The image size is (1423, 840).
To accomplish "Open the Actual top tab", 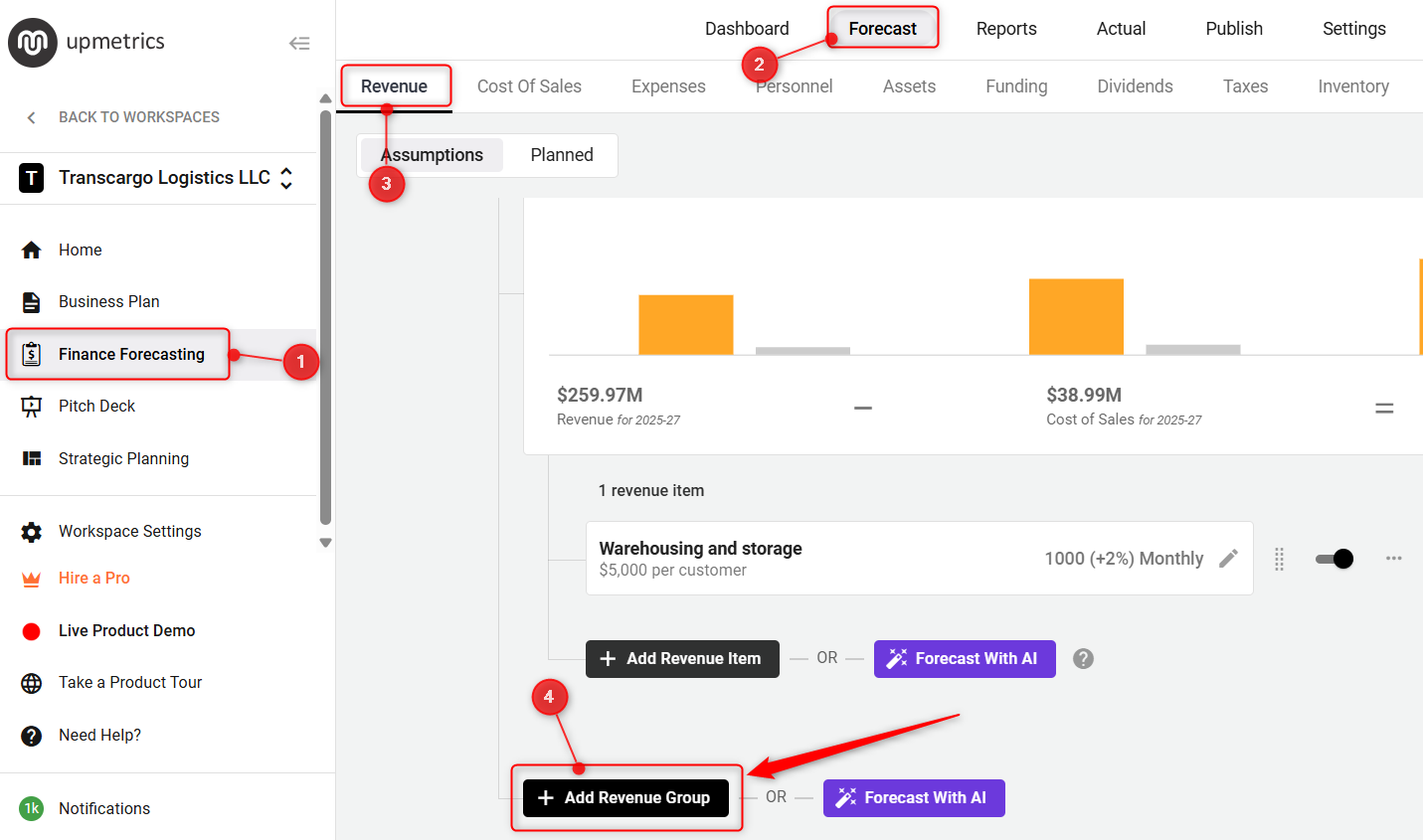I will (1121, 29).
